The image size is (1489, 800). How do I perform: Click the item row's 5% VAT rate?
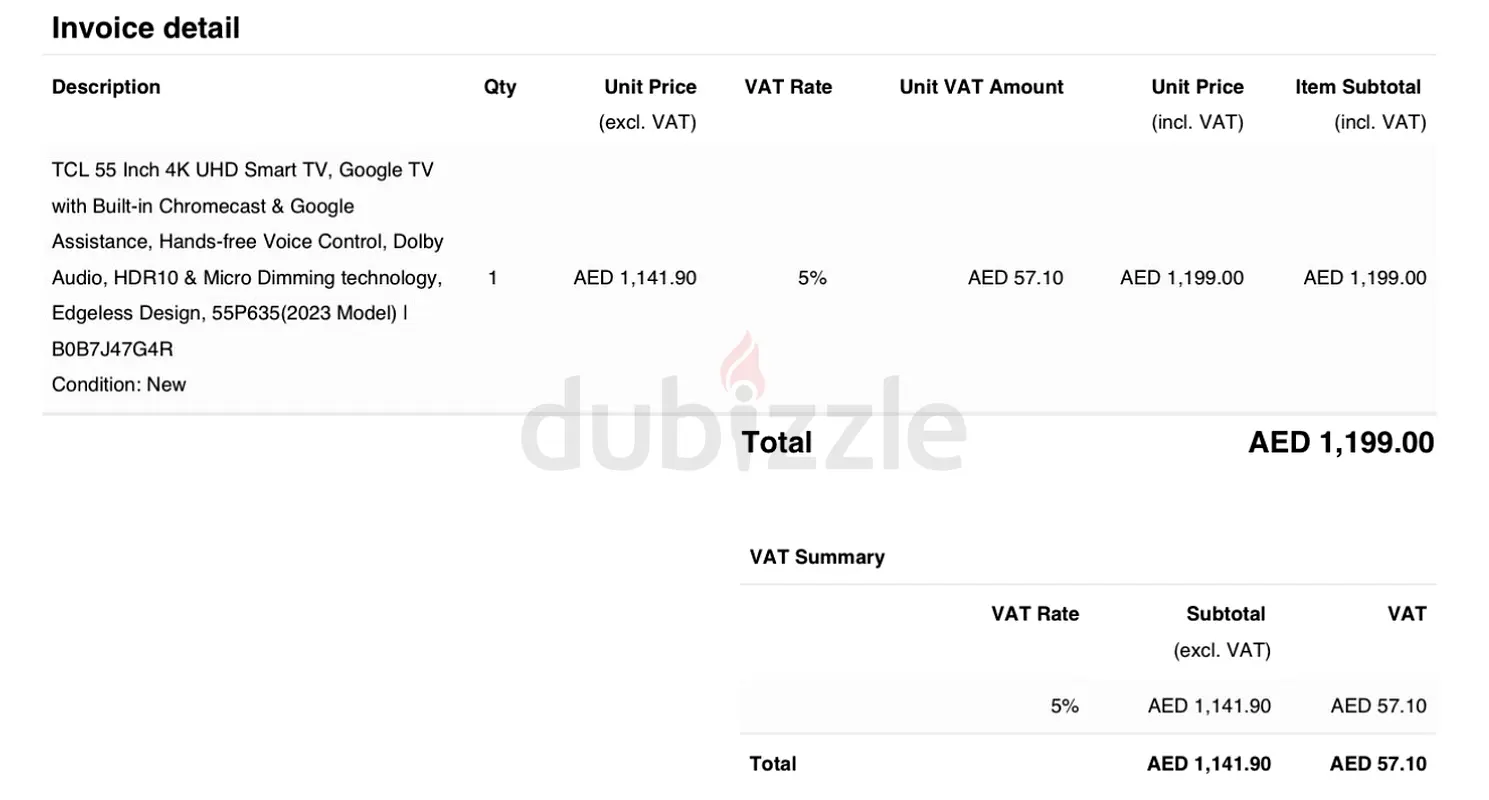[812, 278]
